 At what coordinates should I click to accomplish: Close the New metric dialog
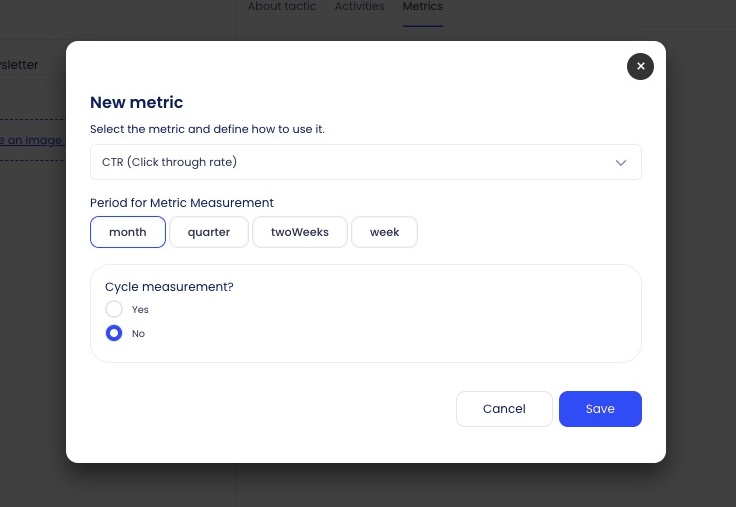[640, 66]
